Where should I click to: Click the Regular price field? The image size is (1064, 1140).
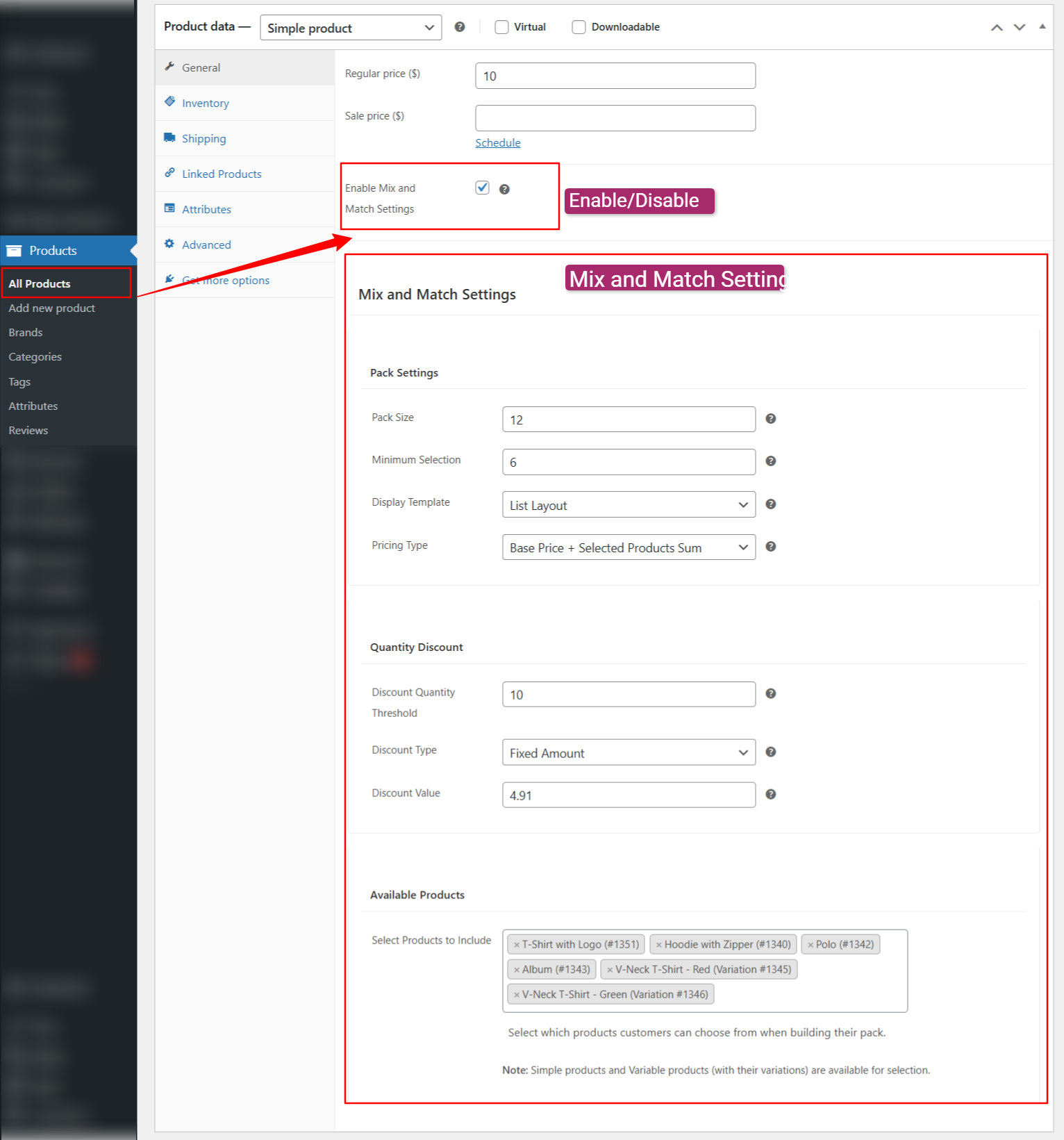click(615, 76)
